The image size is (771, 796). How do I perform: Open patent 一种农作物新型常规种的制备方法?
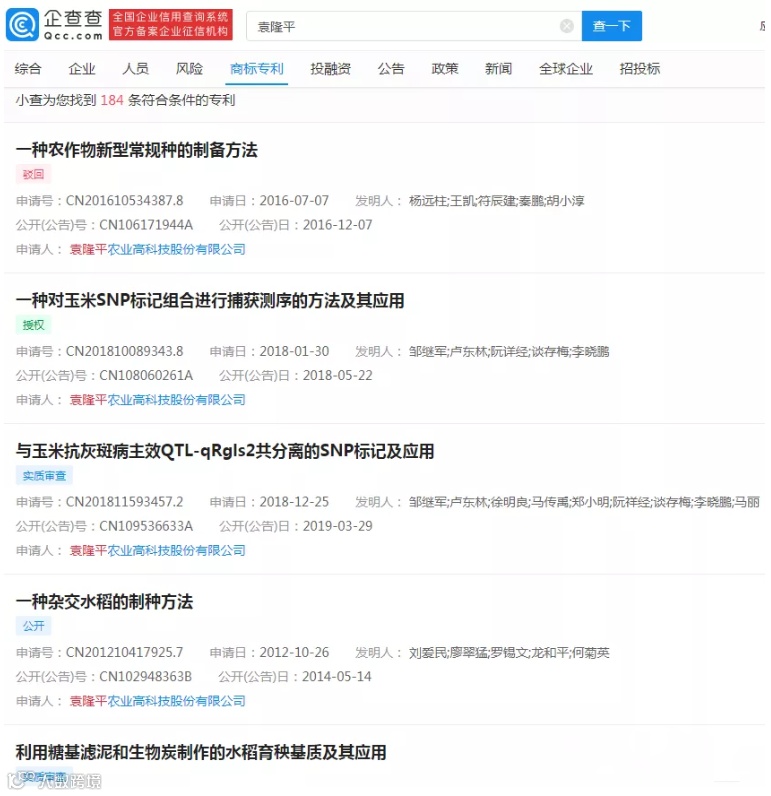point(137,150)
